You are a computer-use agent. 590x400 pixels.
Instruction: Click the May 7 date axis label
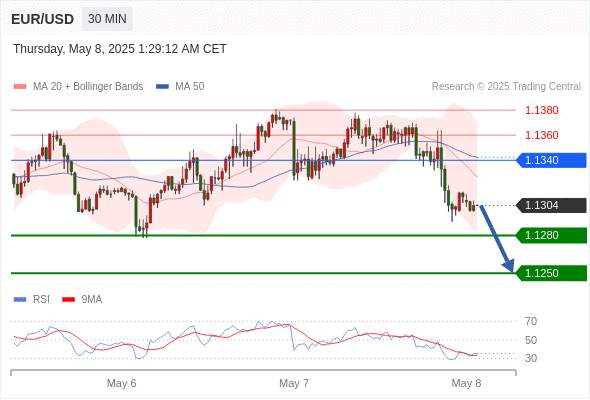click(x=294, y=383)
